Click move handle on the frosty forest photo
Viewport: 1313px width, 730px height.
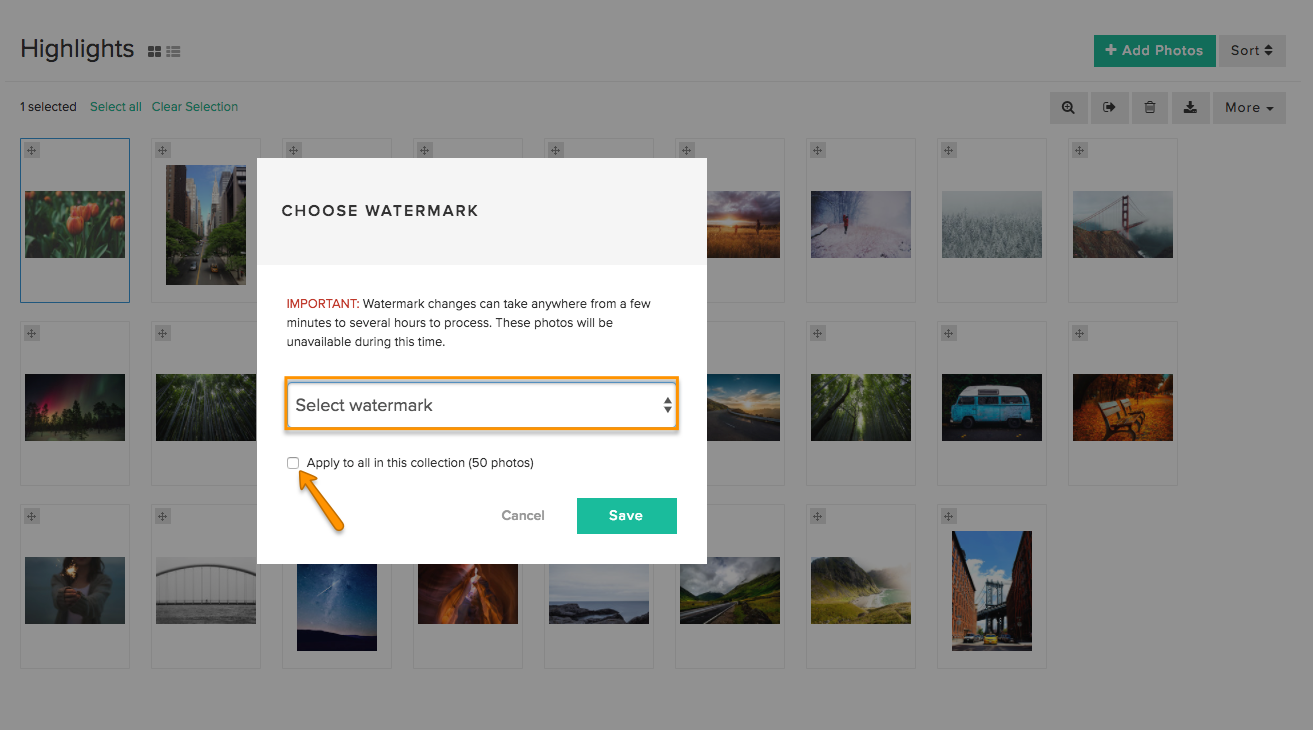(948, 150)
